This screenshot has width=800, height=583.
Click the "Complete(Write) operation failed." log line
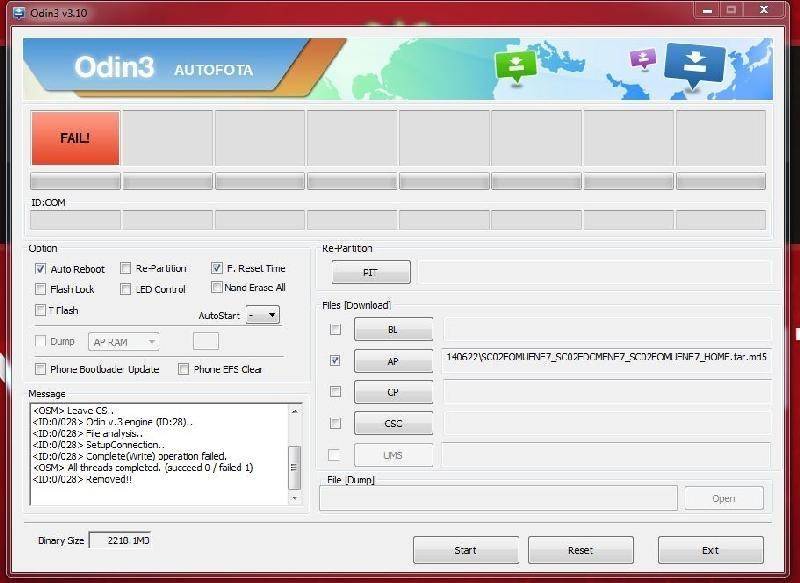coord(130,456)
